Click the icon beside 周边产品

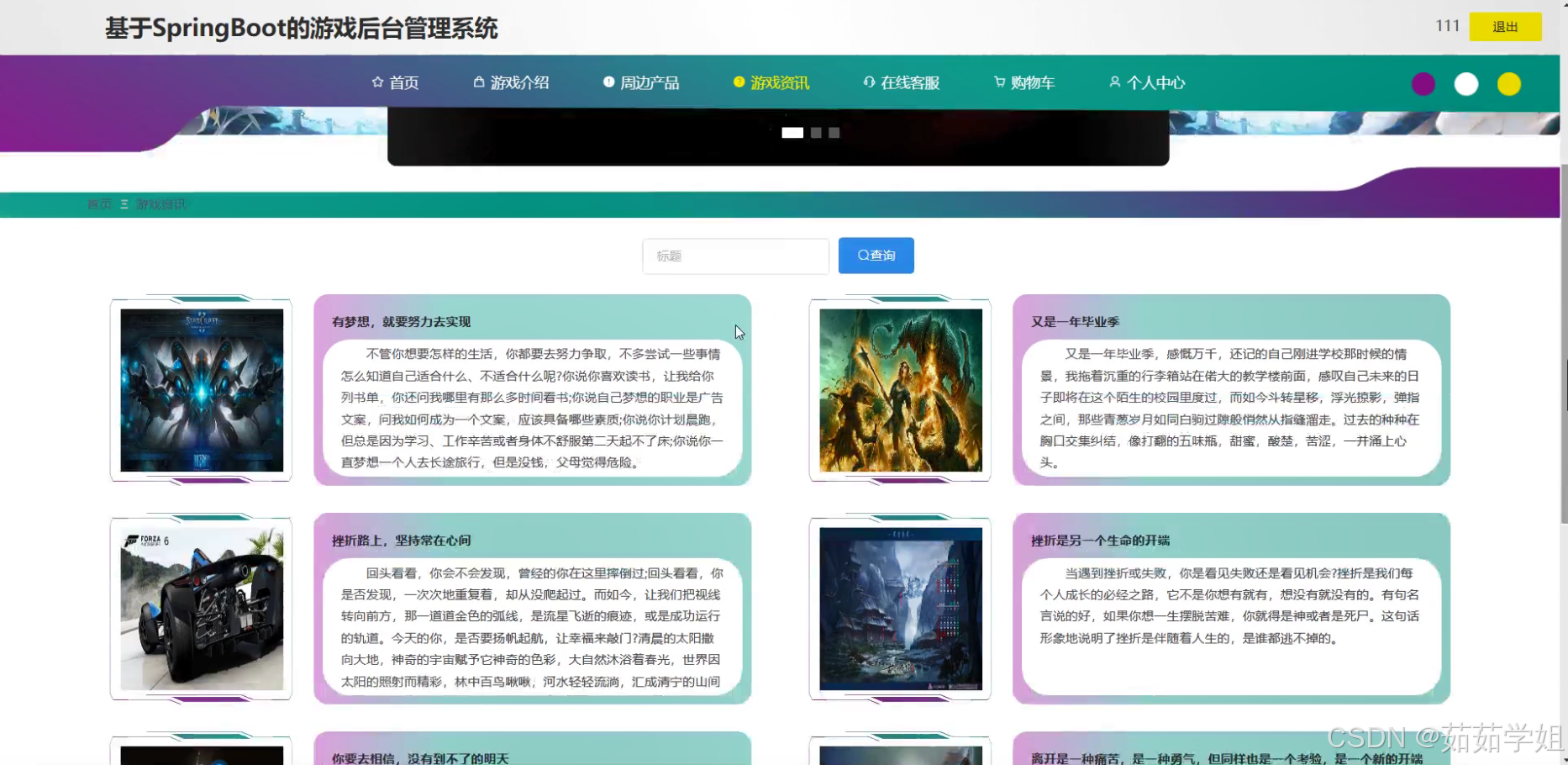(609, 82)
